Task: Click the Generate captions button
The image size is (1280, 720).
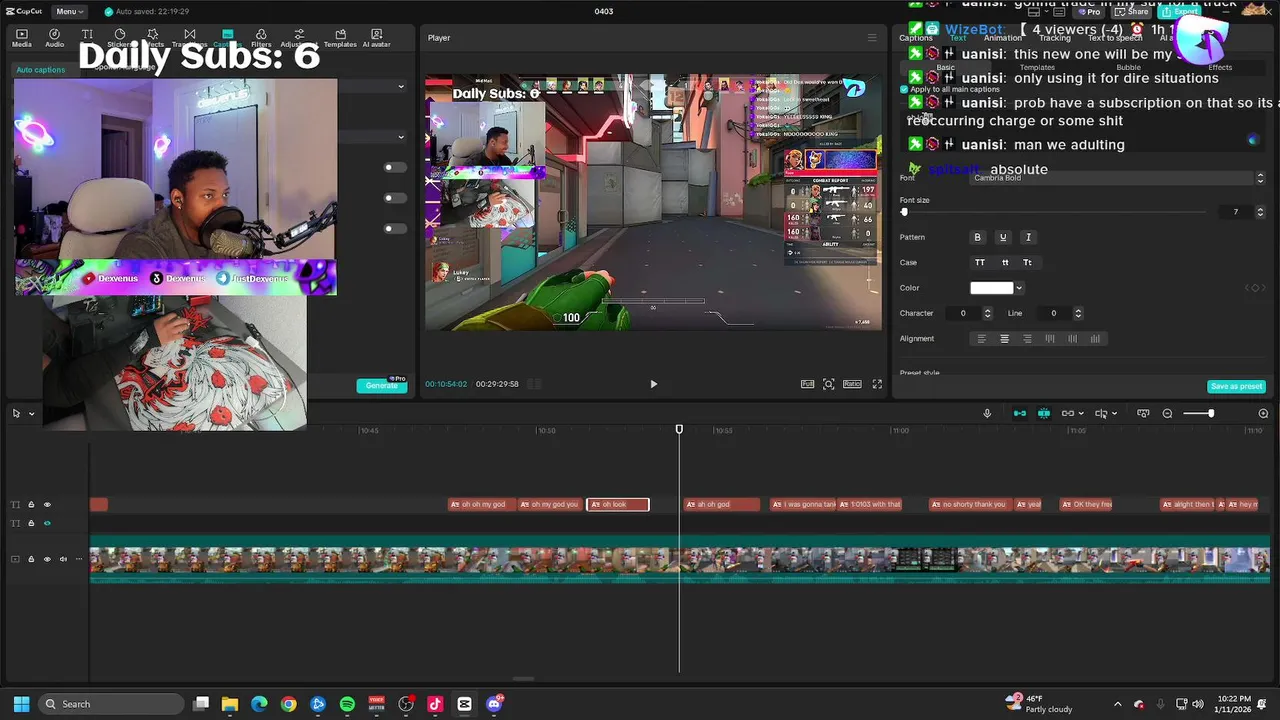Action: [382, 385]
